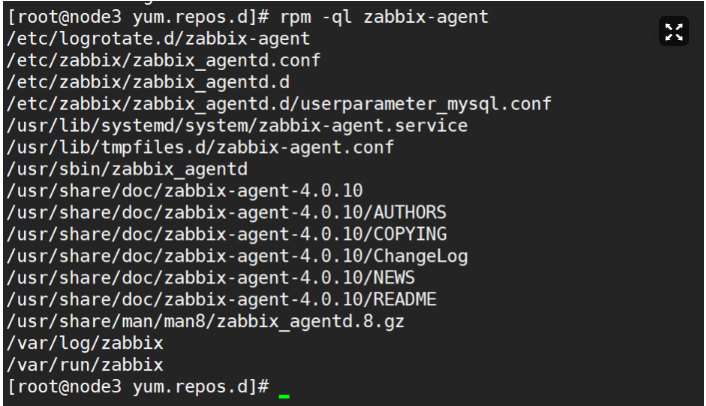The width and height of the screenshot is (706, 406).
Task: Select the NEWS file path
Action: (211, 278)
